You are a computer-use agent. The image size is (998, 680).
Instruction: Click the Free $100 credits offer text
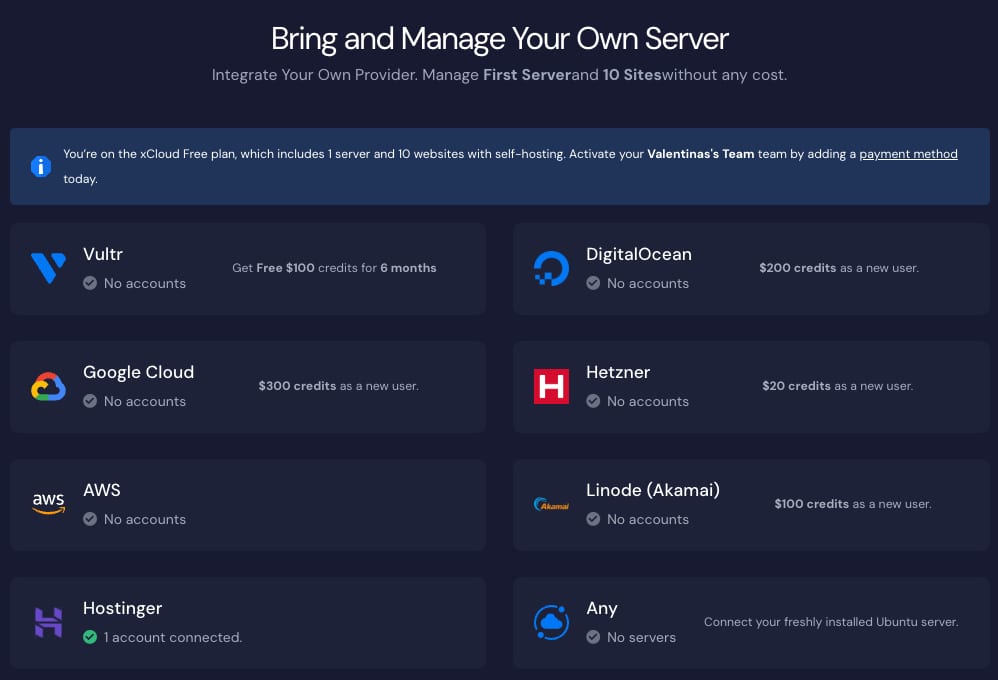click(x=334, y=268)
